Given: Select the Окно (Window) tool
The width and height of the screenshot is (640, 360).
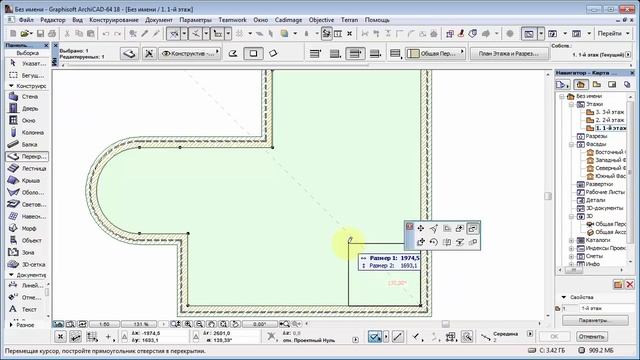Looking at the screenshot, I should 27,120.
